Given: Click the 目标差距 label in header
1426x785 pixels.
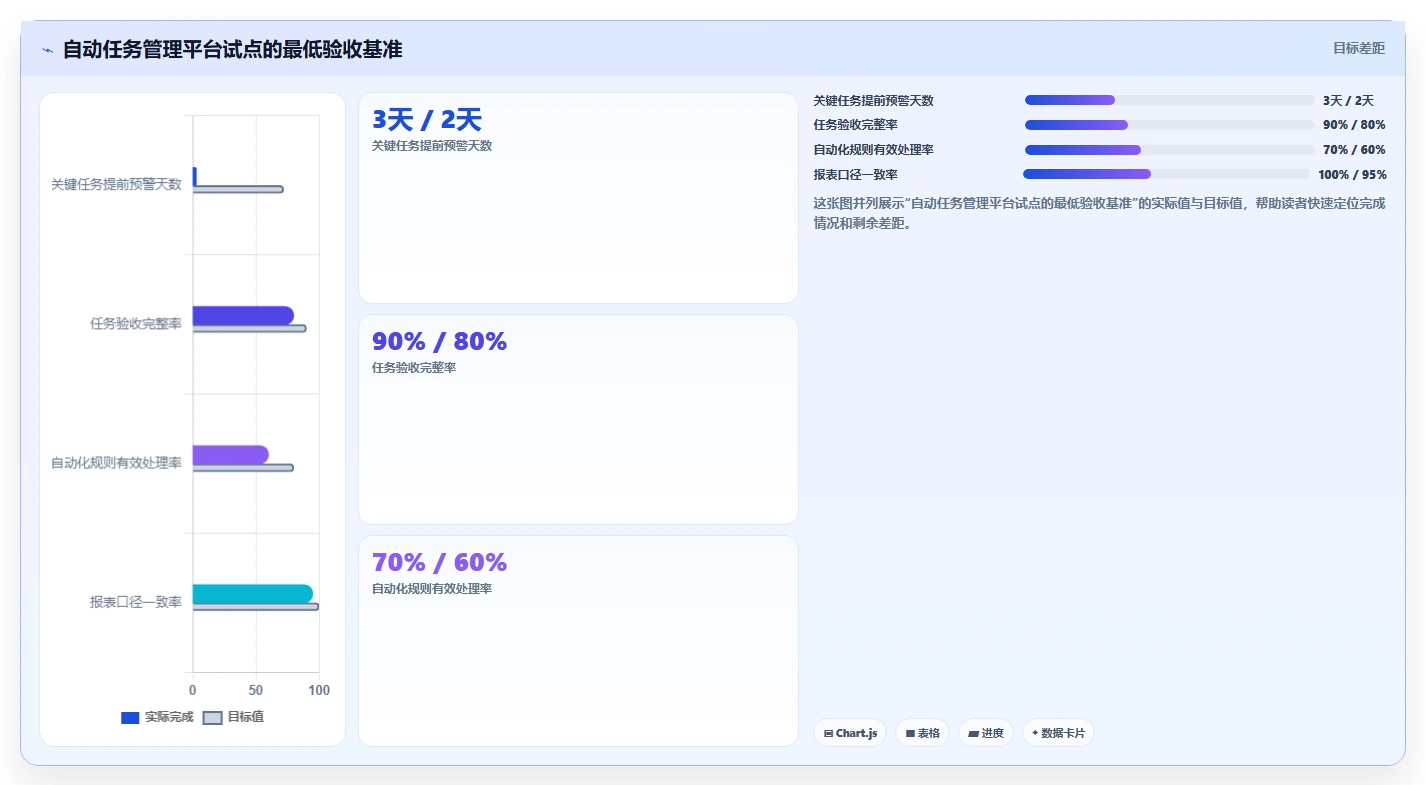Looking at the screenshot, I should point(1359,48).
